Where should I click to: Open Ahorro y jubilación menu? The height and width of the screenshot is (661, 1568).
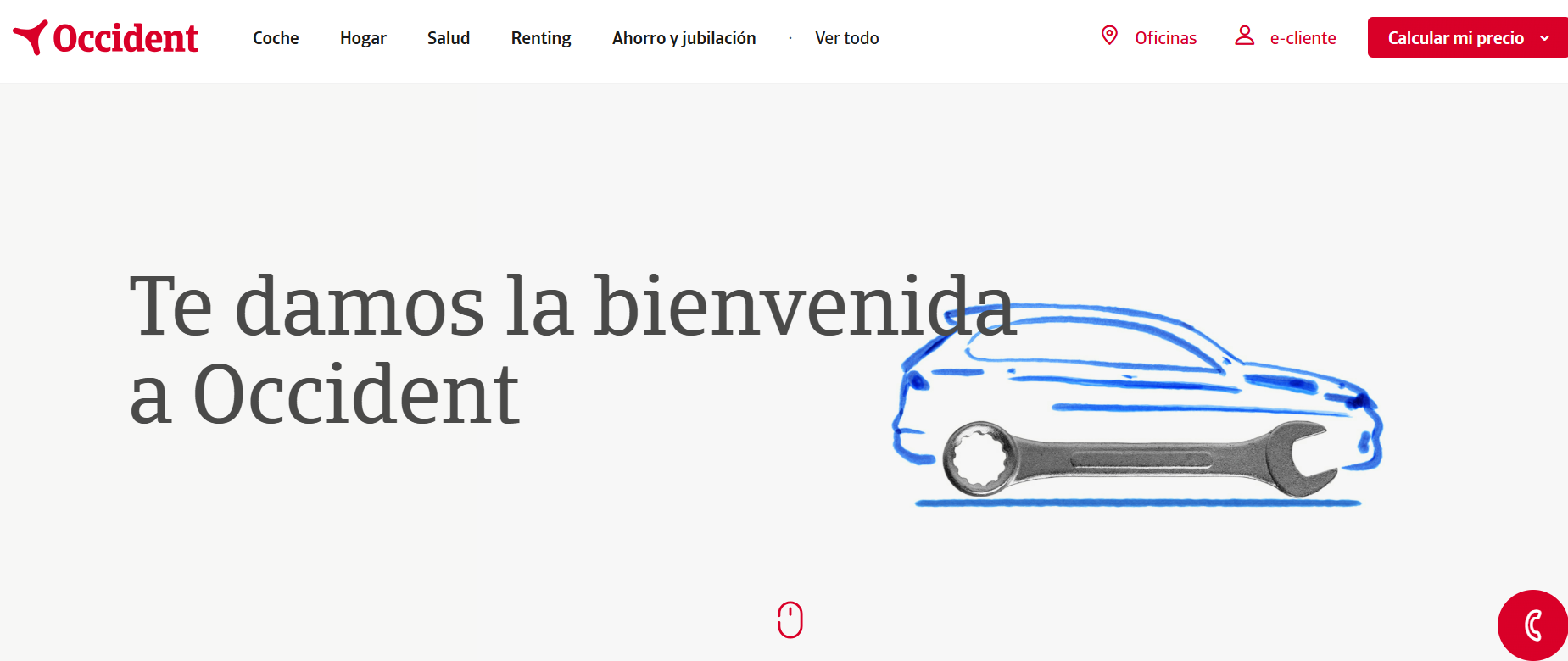click(684, 38)
